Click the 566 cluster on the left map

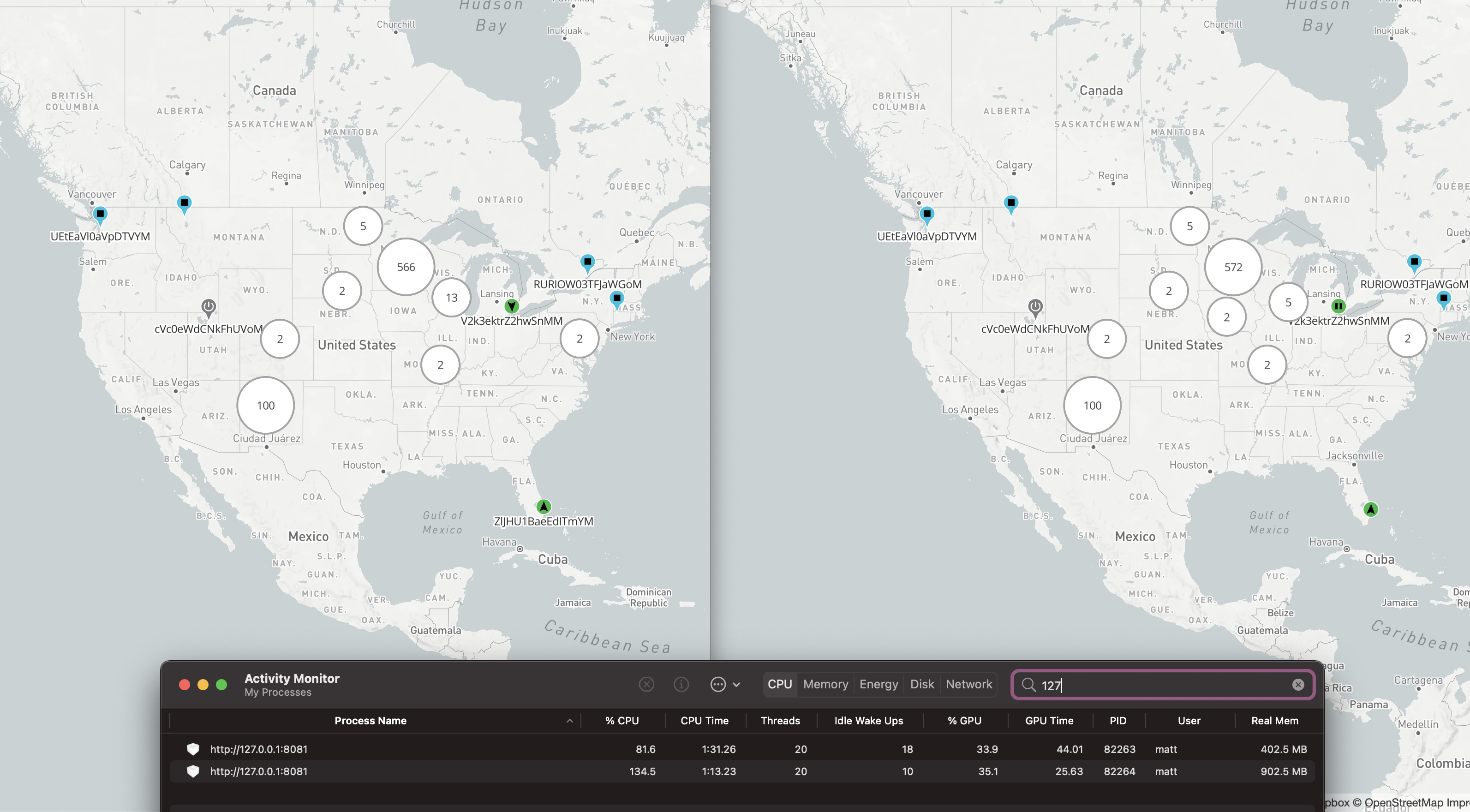coord(406,267)
